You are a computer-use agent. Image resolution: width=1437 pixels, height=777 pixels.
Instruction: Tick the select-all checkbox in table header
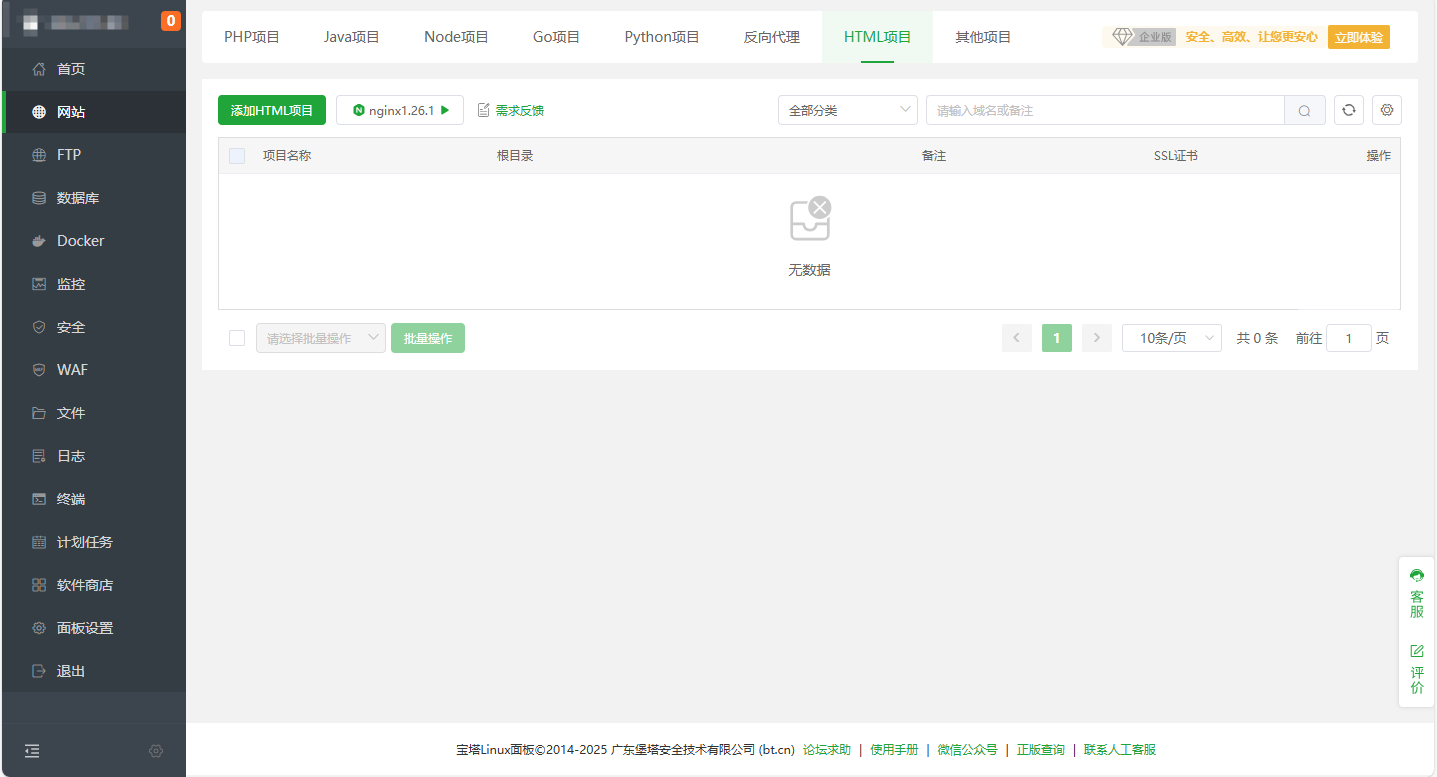pos(237,156)
